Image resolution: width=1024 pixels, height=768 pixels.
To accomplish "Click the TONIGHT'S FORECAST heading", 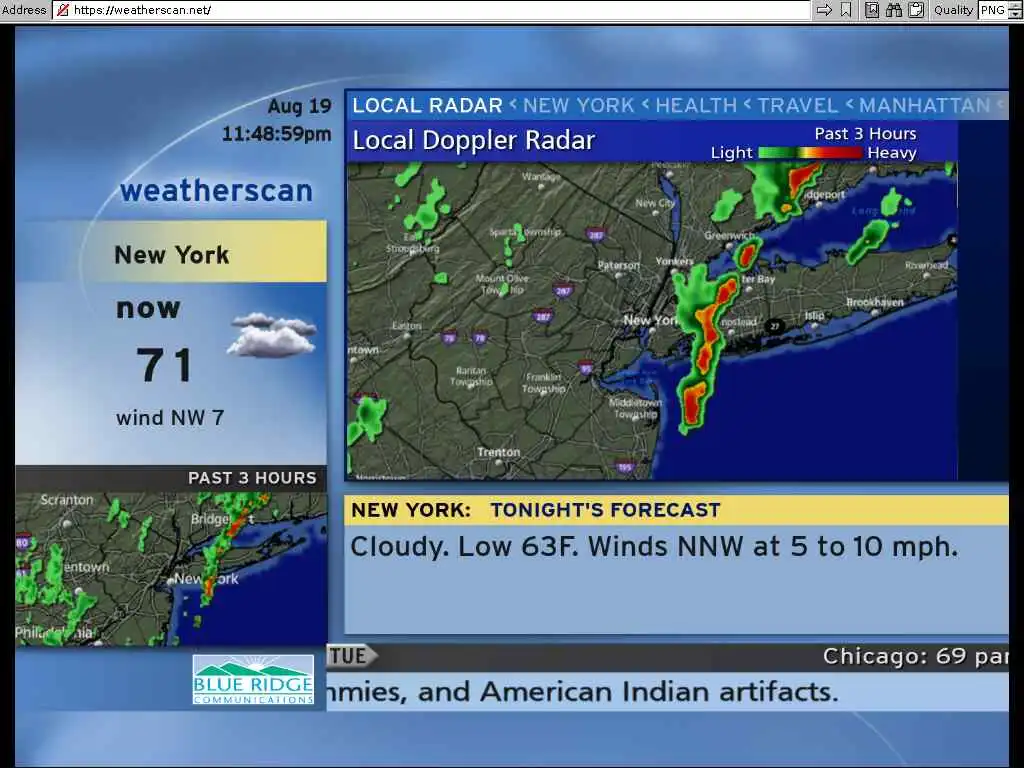I will tap(605, 510).
